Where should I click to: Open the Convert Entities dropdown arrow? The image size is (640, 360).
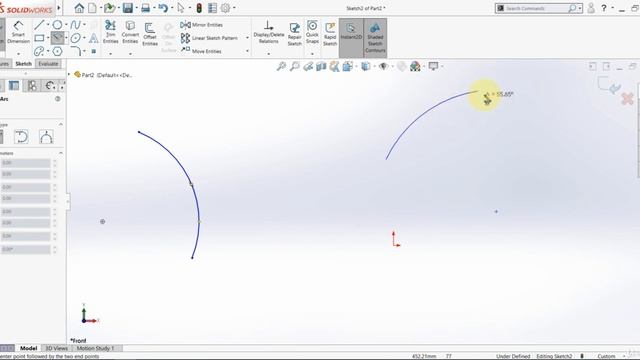pyautogui.click(x=130, y=53)
